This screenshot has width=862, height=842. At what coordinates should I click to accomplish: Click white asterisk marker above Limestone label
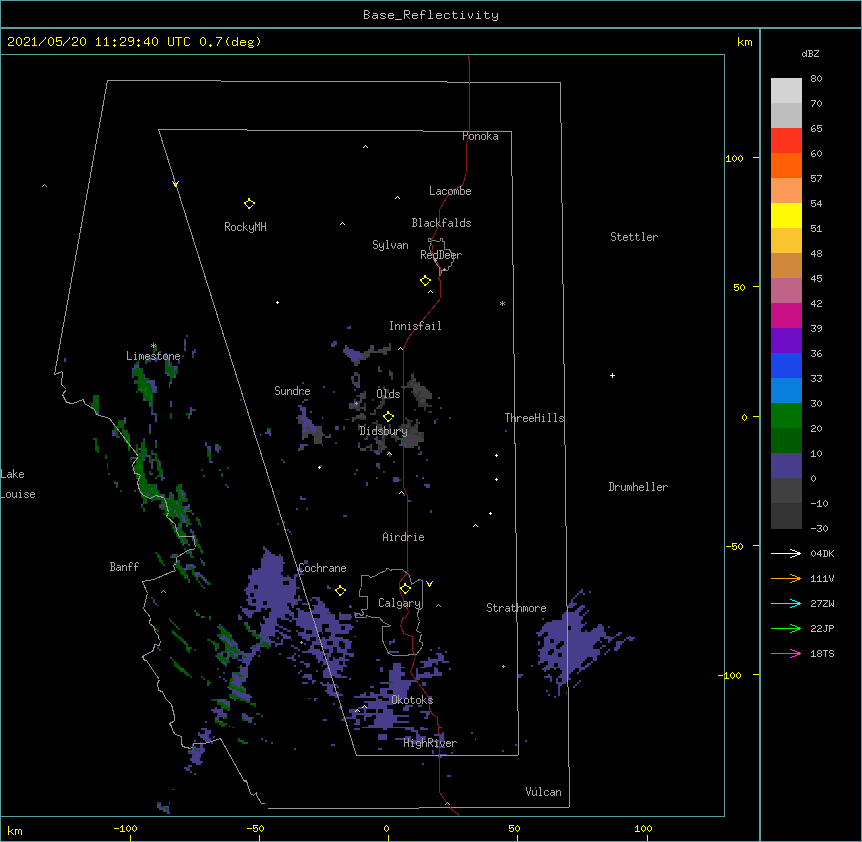point(153,346)
